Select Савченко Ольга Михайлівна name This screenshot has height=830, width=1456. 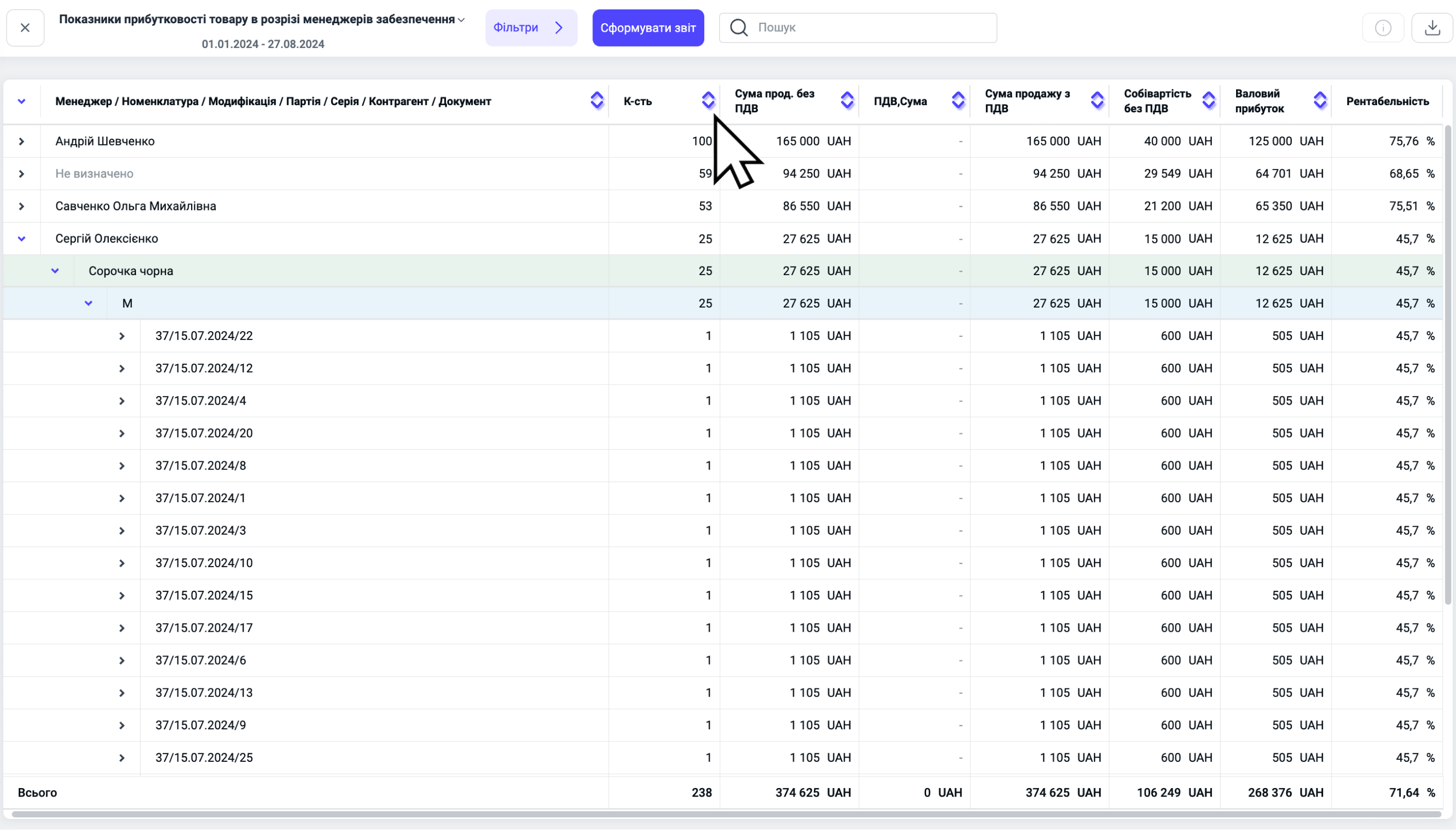point(135,206)
